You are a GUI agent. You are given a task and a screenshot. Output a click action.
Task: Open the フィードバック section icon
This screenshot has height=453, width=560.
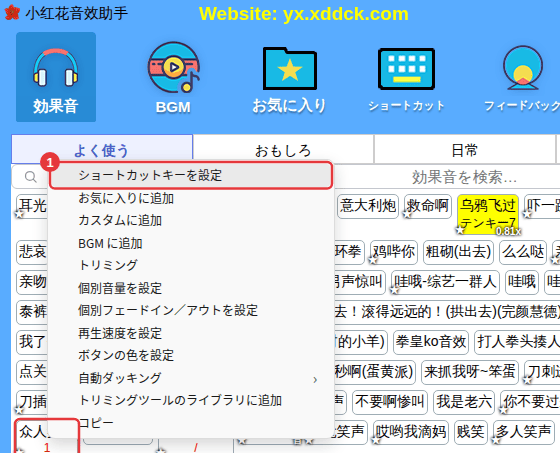coord(522,79)
